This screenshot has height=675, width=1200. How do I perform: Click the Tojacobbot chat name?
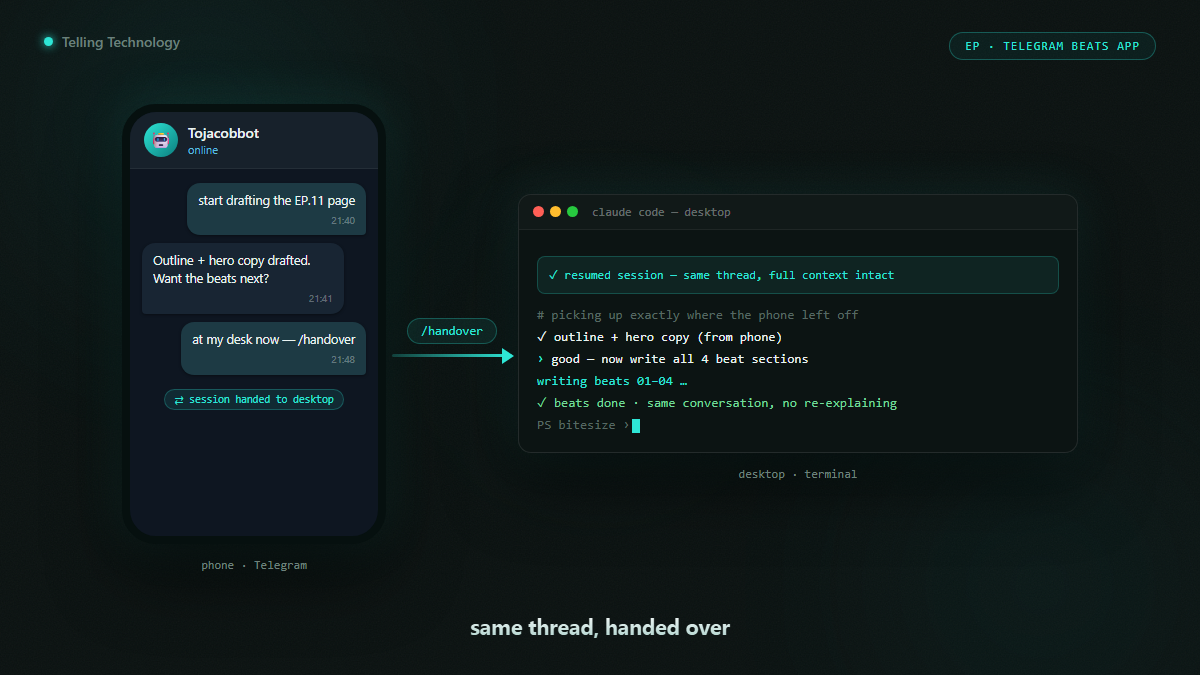pos(223,133)
